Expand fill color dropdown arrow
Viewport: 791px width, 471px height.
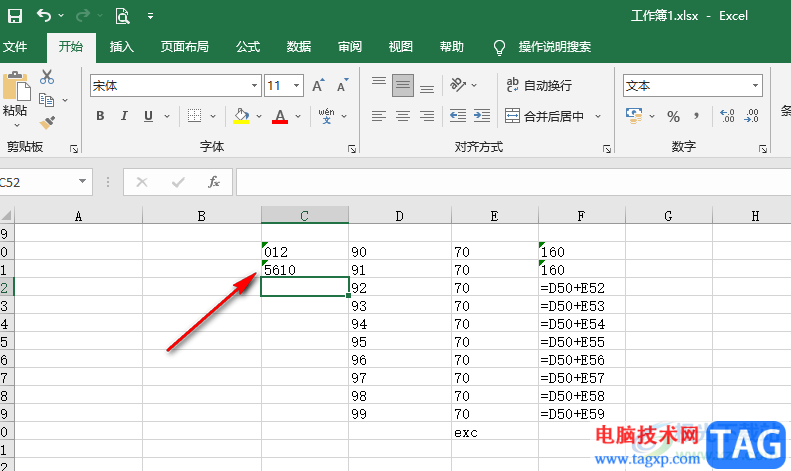(259, 116)
